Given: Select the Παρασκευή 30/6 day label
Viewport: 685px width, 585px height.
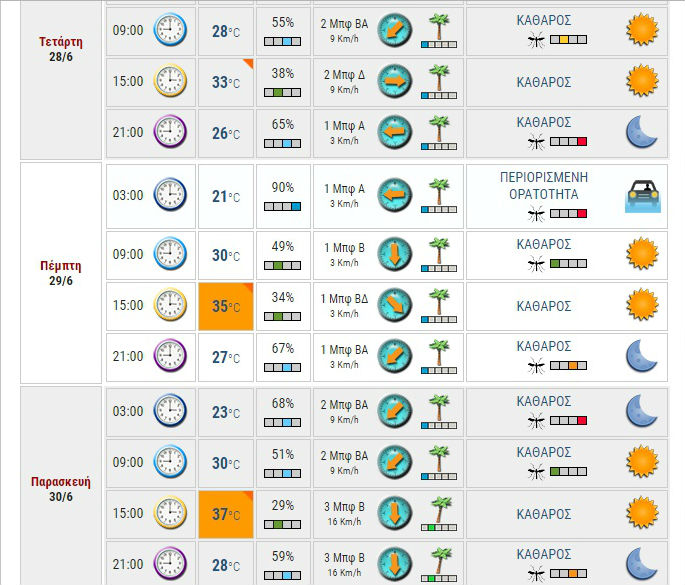Looking at the screenshot, I should pos(61,488).
